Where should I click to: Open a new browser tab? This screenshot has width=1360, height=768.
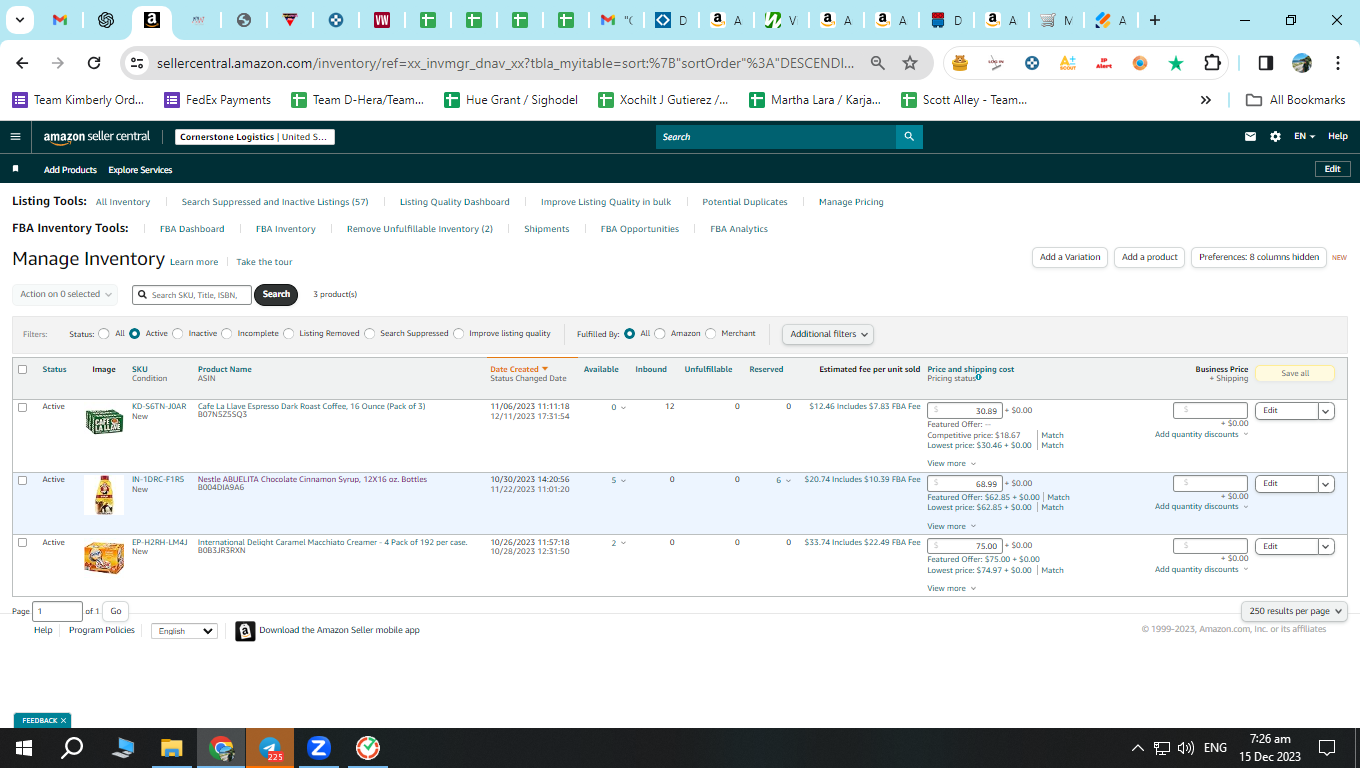tap(1155, 20)
